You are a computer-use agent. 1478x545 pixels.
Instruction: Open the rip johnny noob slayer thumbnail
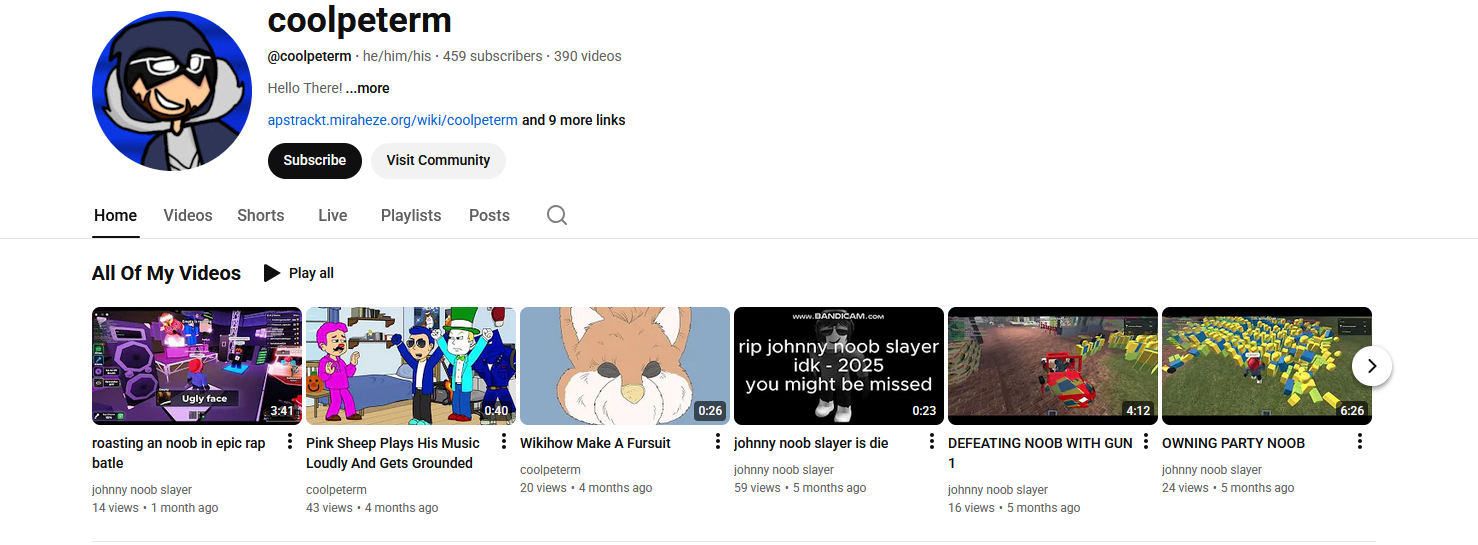pyautogui.click(x=839, y=366)
